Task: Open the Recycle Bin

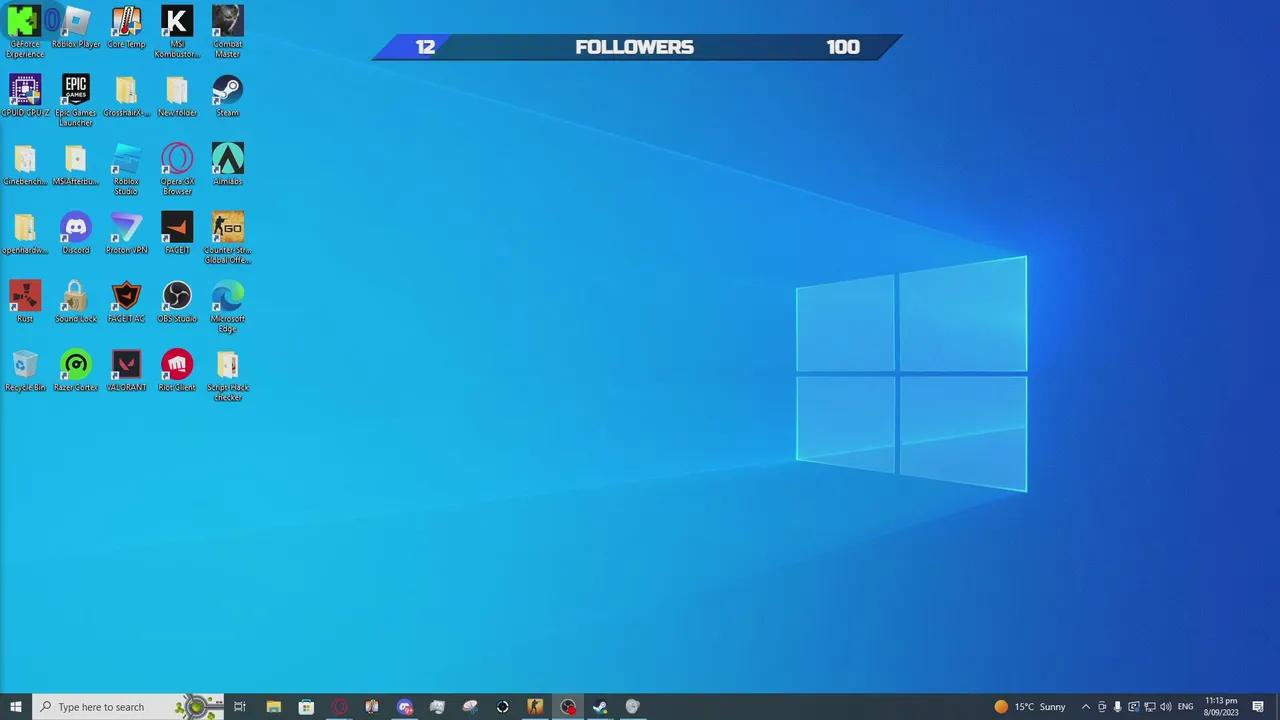Action: click(25, 363)
